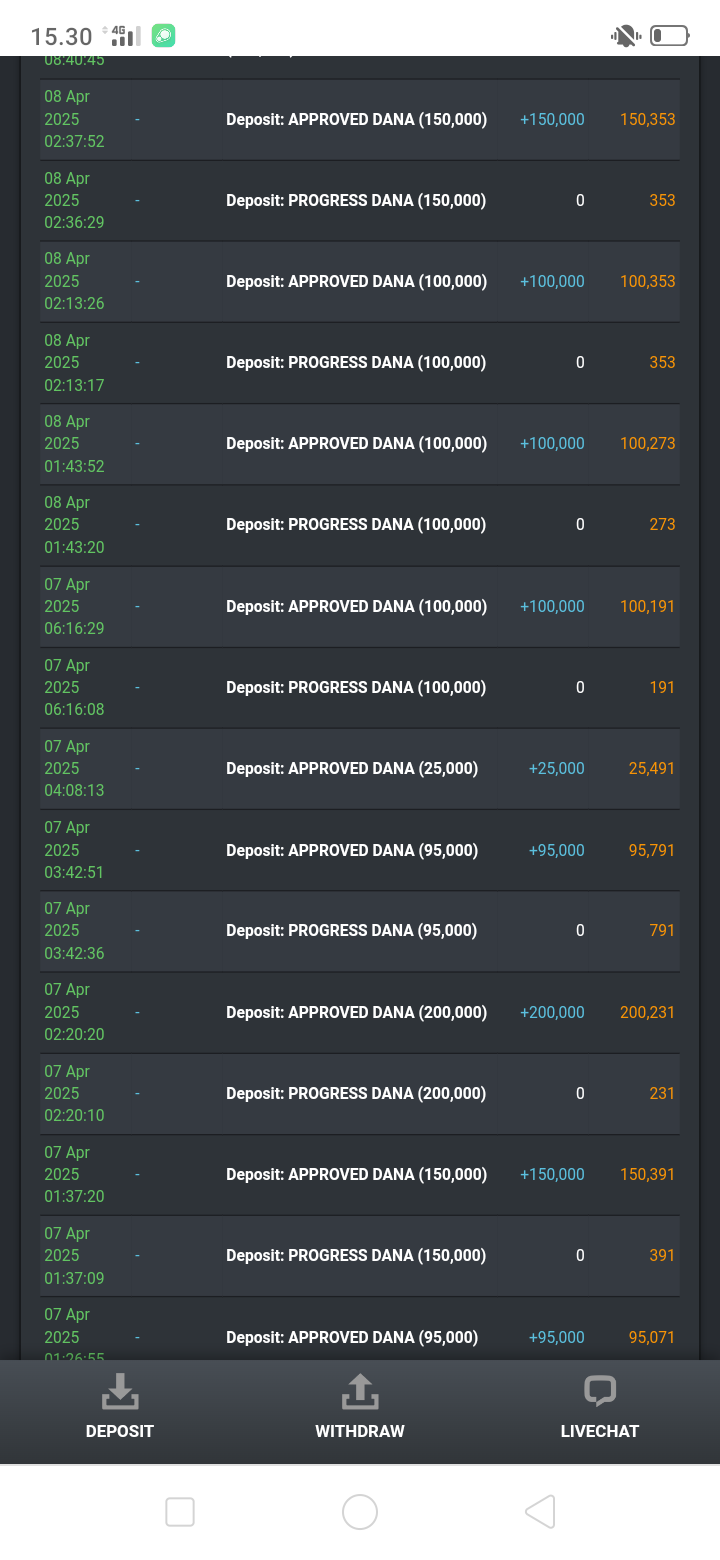Tap muted bell notification icon
The height and width of the screenshot is (1560, 720).
click(x=626, y=37)
